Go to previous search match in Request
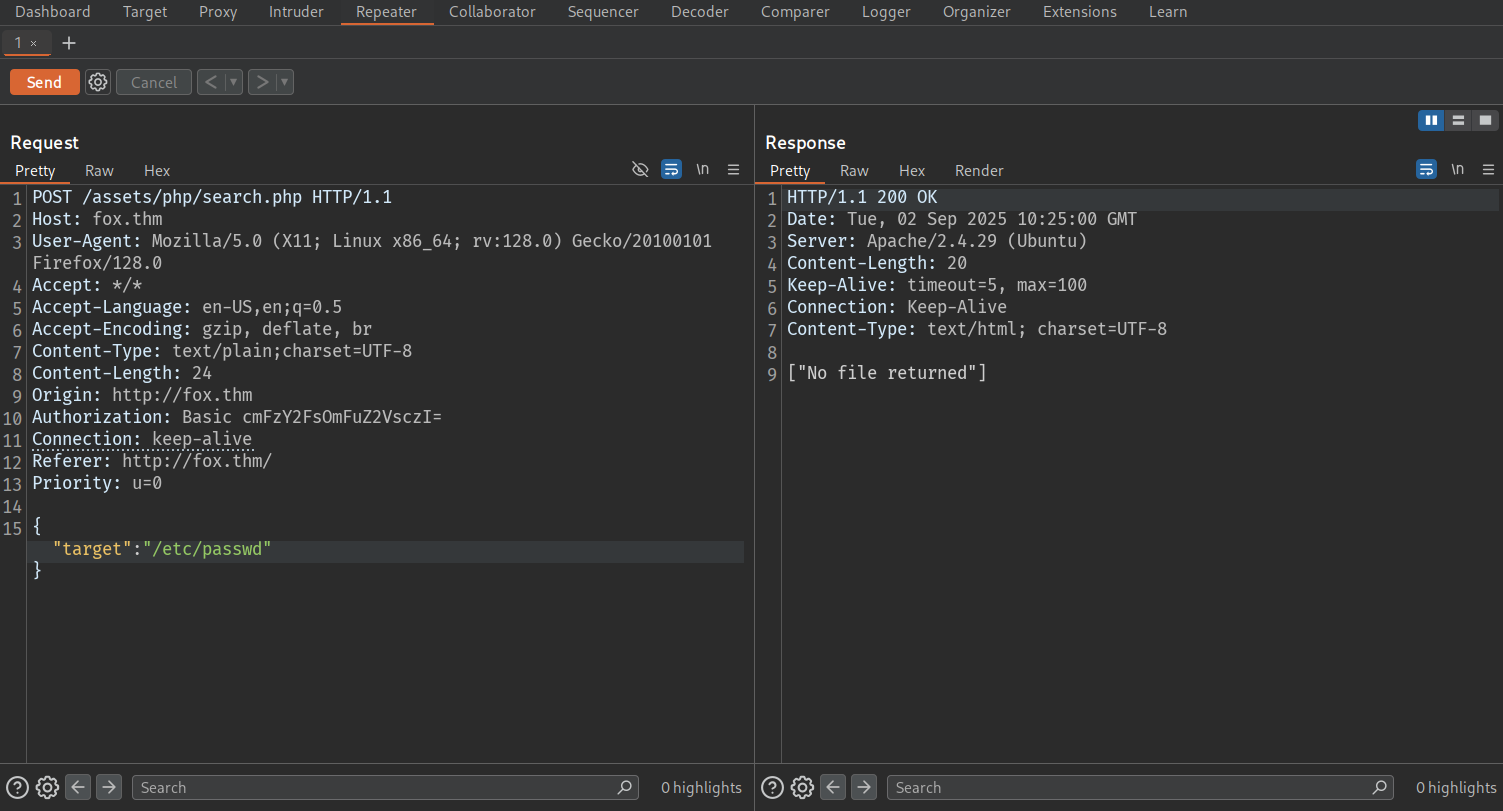1503x811 pixels. click(x=79, y=787)
